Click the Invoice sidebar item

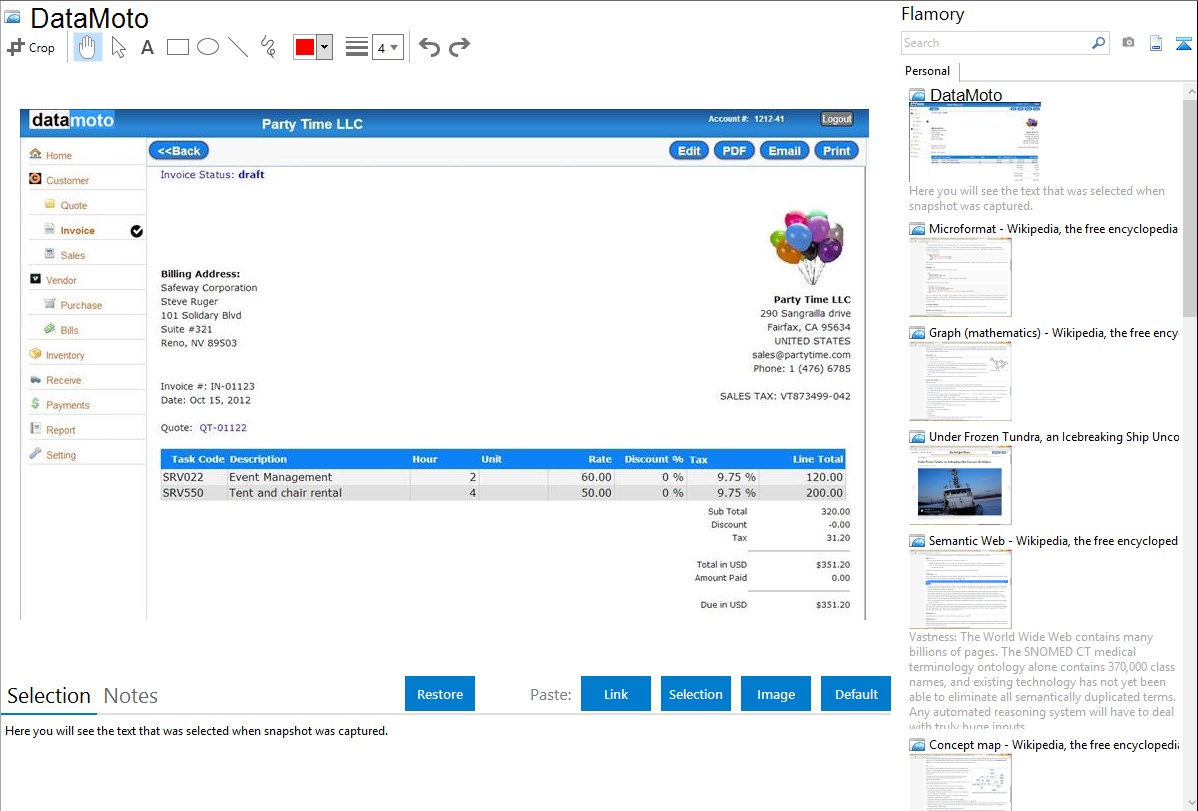pyautogui.click(x=77, y=230)
